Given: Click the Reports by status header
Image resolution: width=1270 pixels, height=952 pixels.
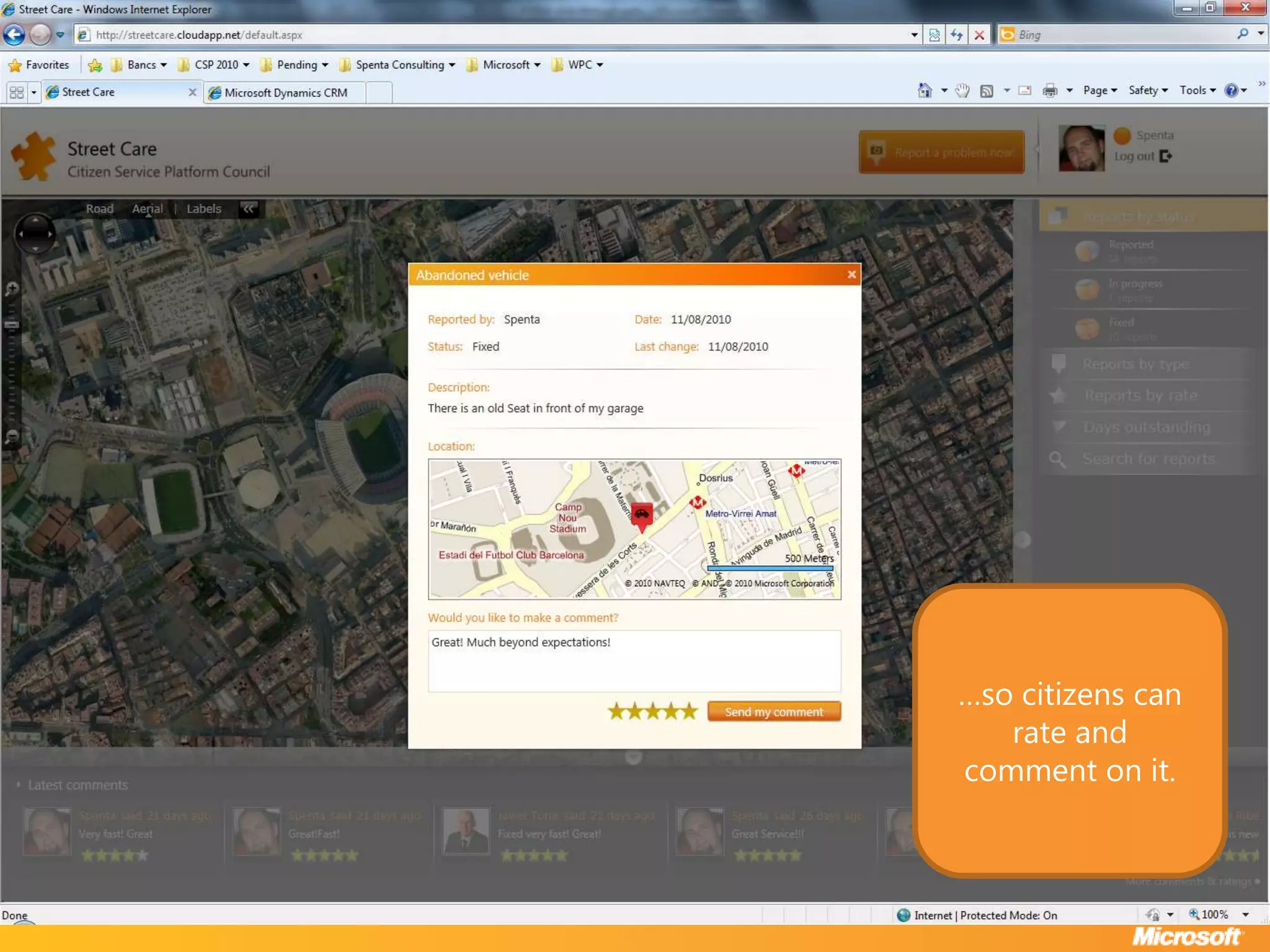Looking at the screenshot, I should pos(1153,216).
